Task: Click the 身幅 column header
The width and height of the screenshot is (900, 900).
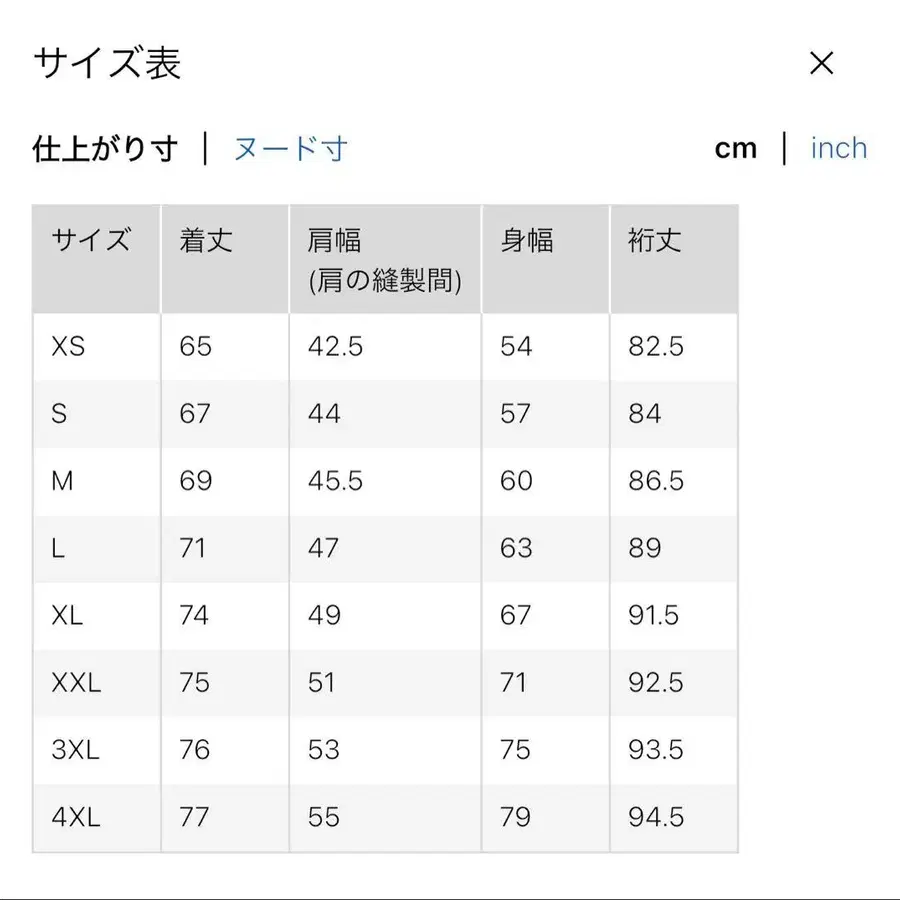Action: pos(526,240)
